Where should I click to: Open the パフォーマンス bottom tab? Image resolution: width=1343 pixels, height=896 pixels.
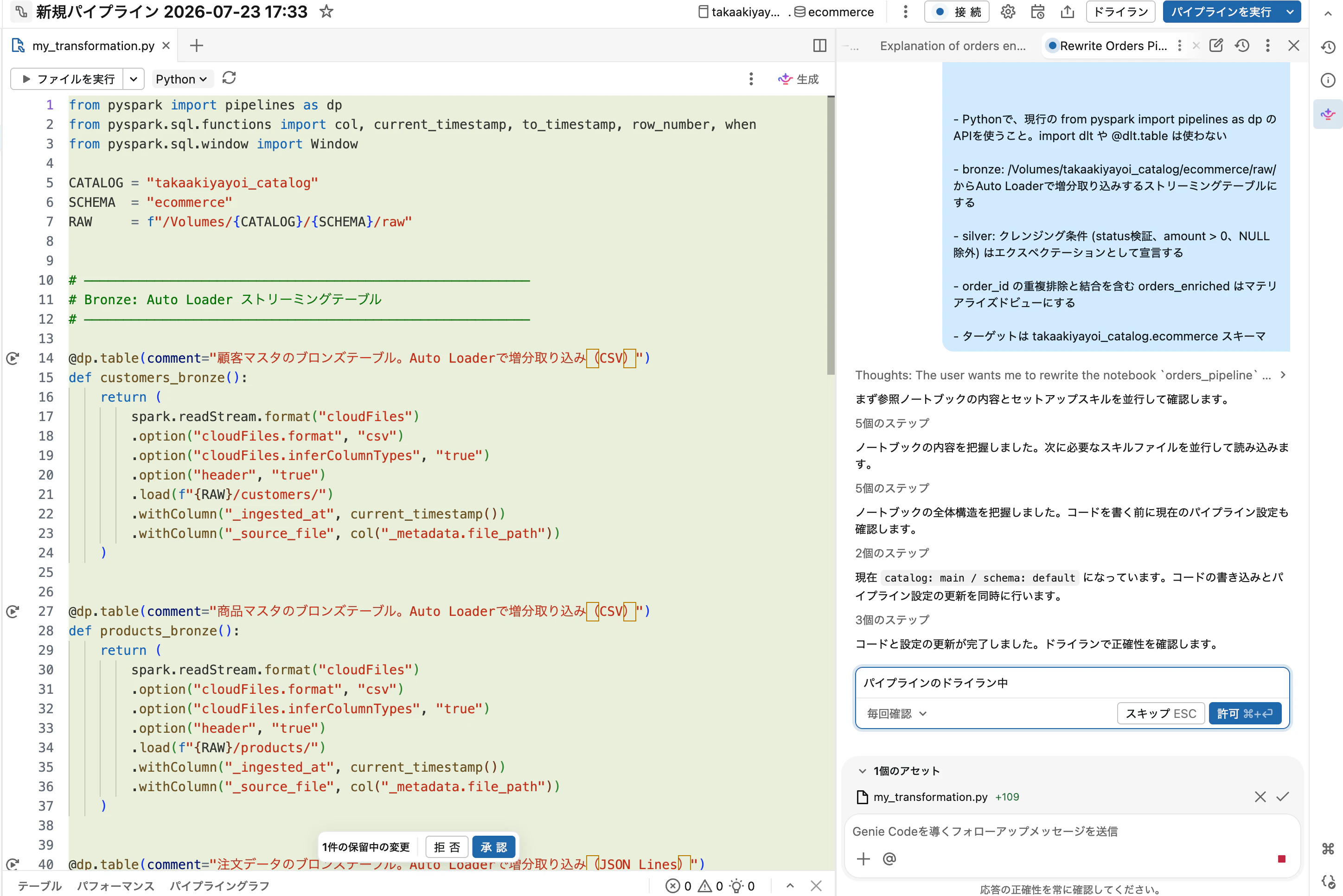(x=115, y=886)
